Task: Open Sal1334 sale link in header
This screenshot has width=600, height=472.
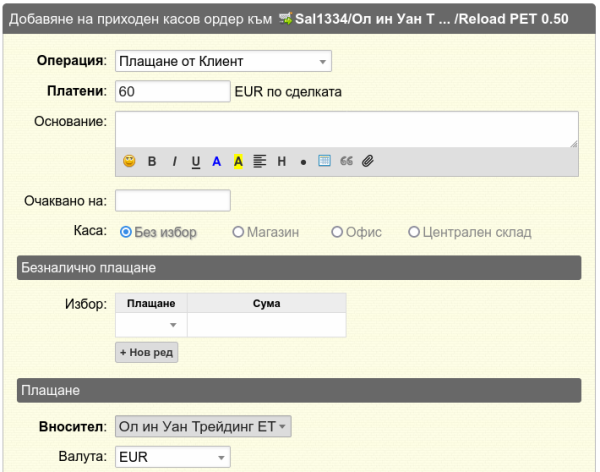Action: [x=432, y=19]
